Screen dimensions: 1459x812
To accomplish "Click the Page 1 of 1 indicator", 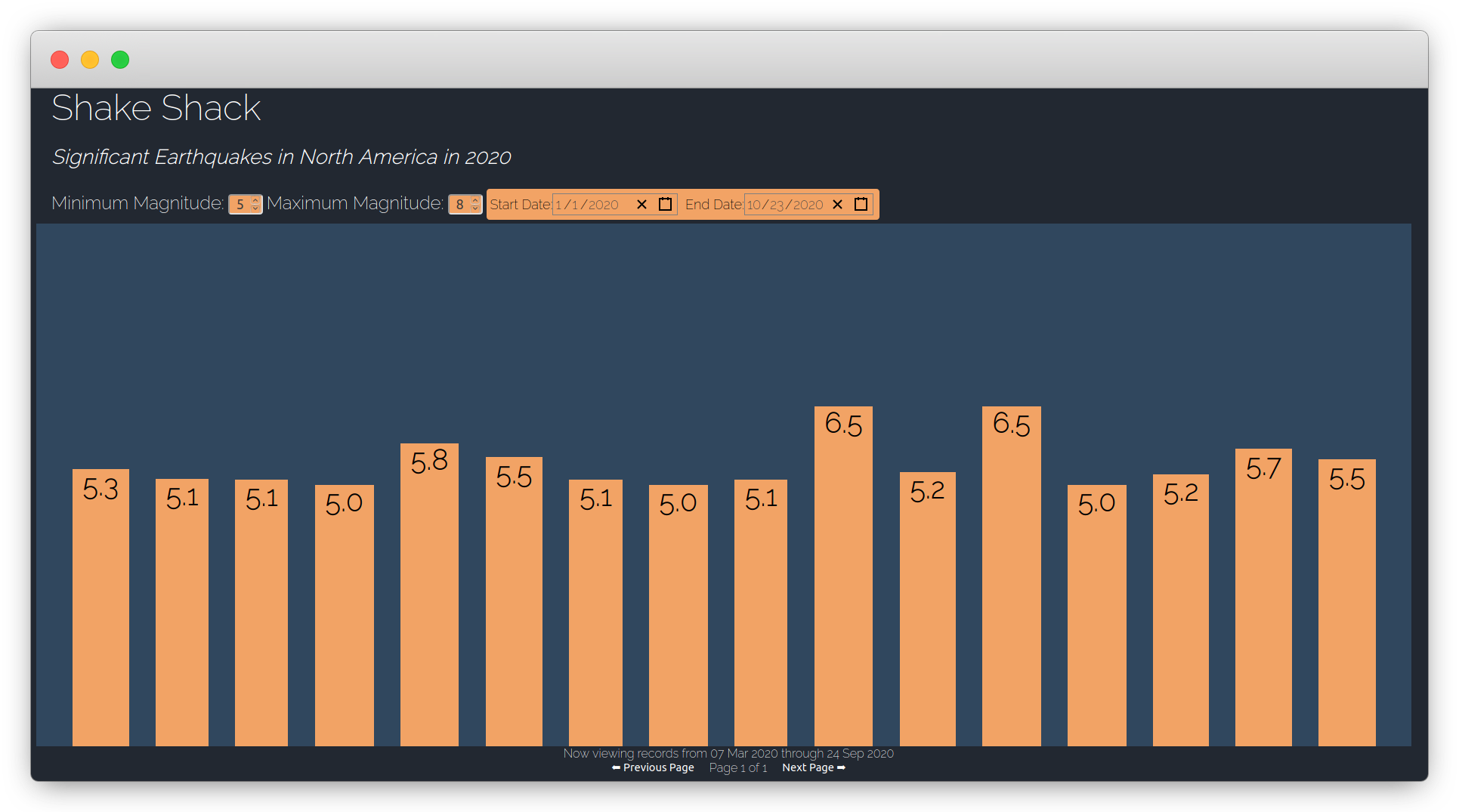I will (x=738, y=767).
